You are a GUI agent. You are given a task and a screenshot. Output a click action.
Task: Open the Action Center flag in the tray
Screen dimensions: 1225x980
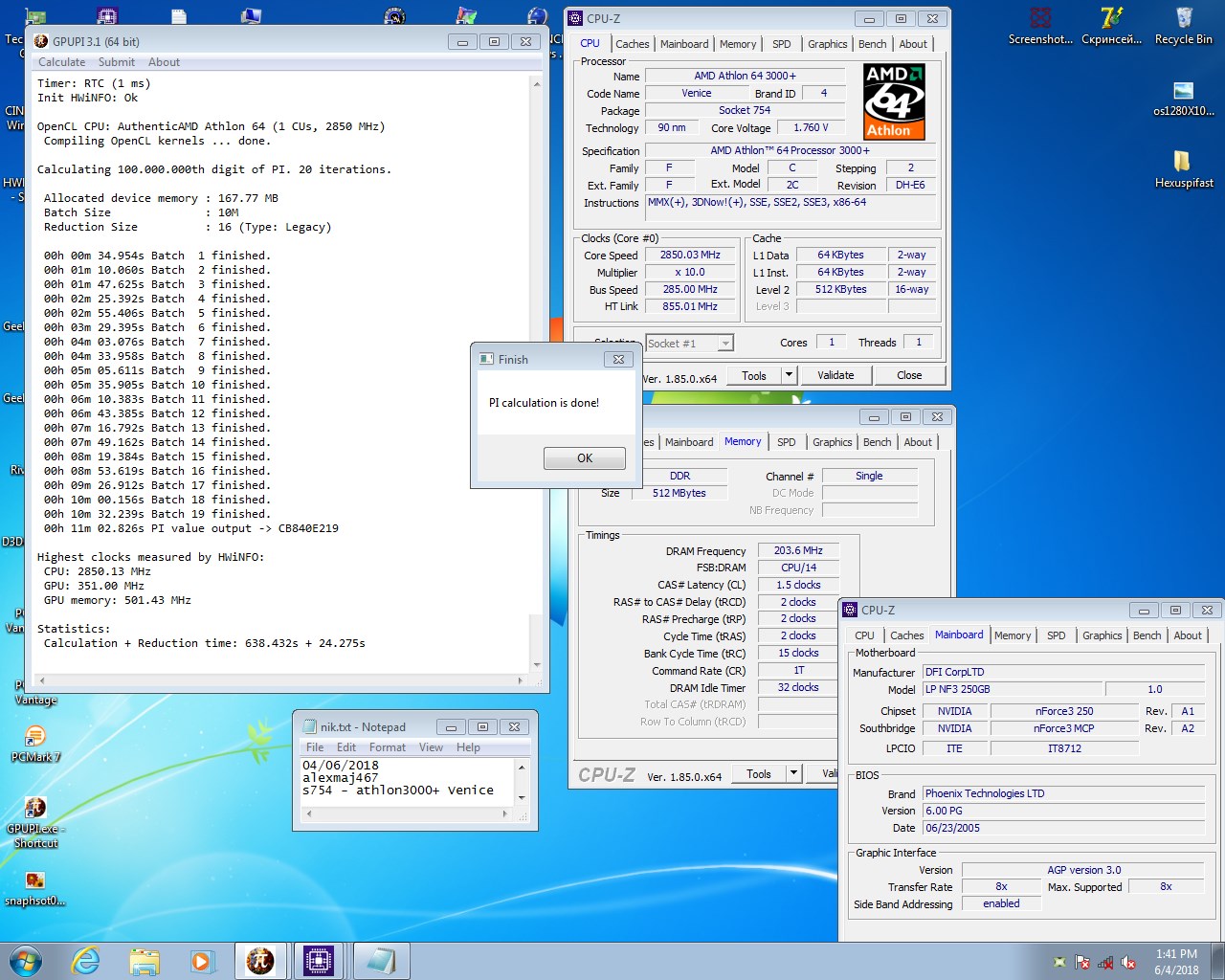tap(1082, 962)
